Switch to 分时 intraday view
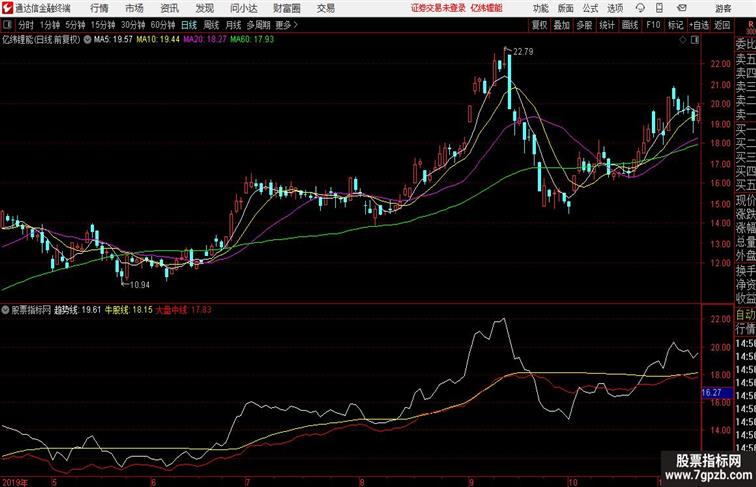The image size is (756, 487). [26, 25]
